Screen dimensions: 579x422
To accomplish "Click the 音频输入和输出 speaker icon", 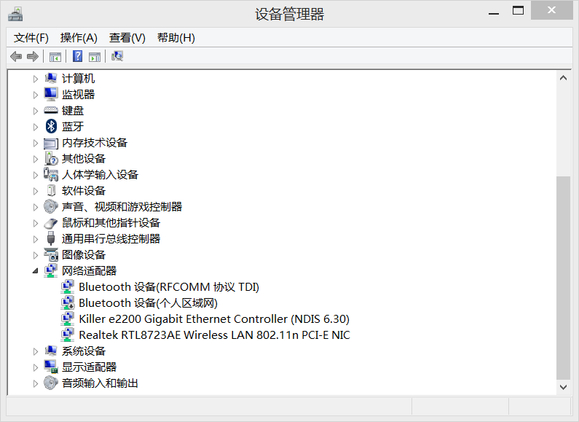I will coord(51,383).
